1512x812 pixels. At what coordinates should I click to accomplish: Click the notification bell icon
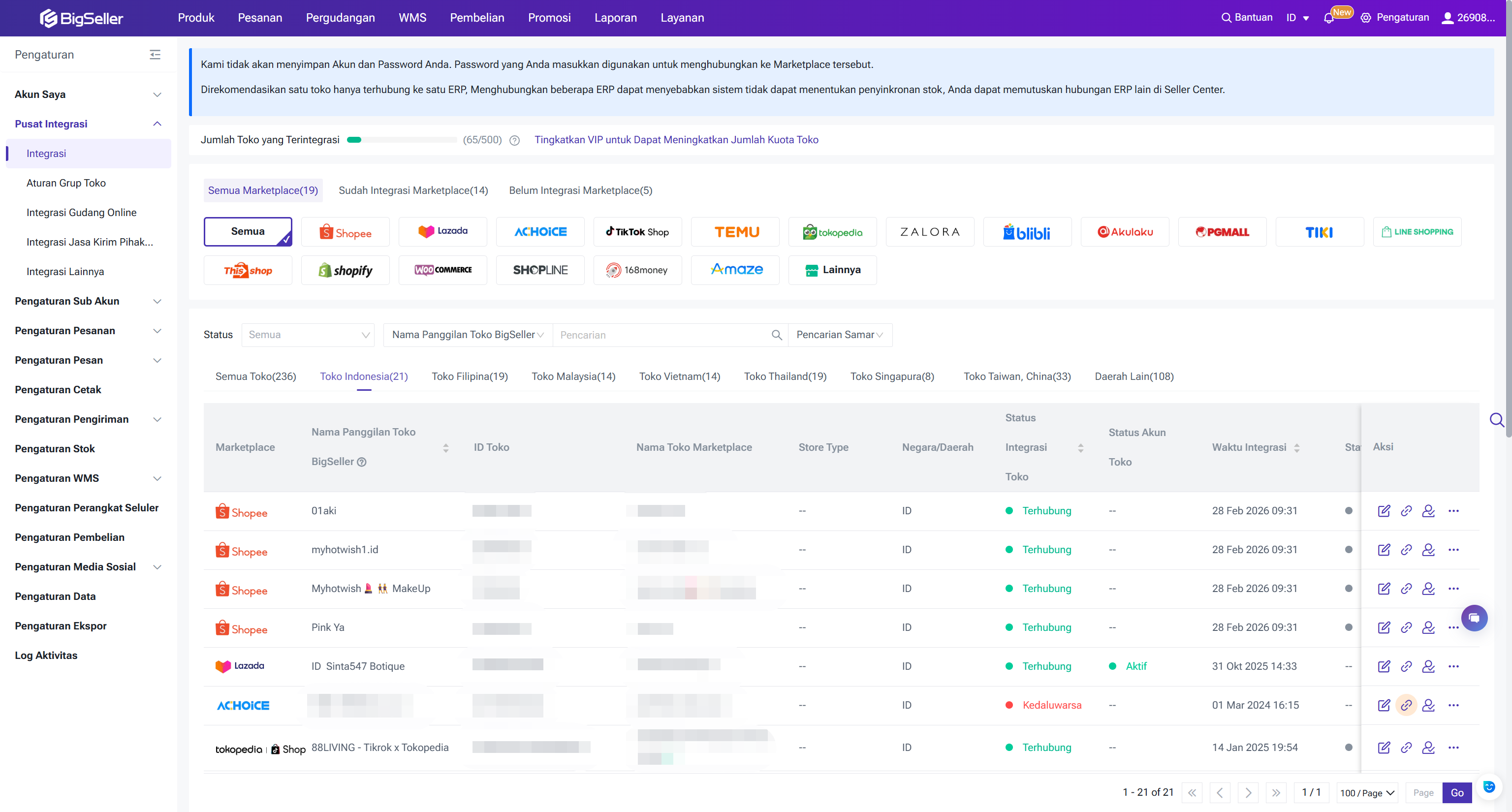(1329, 18)
